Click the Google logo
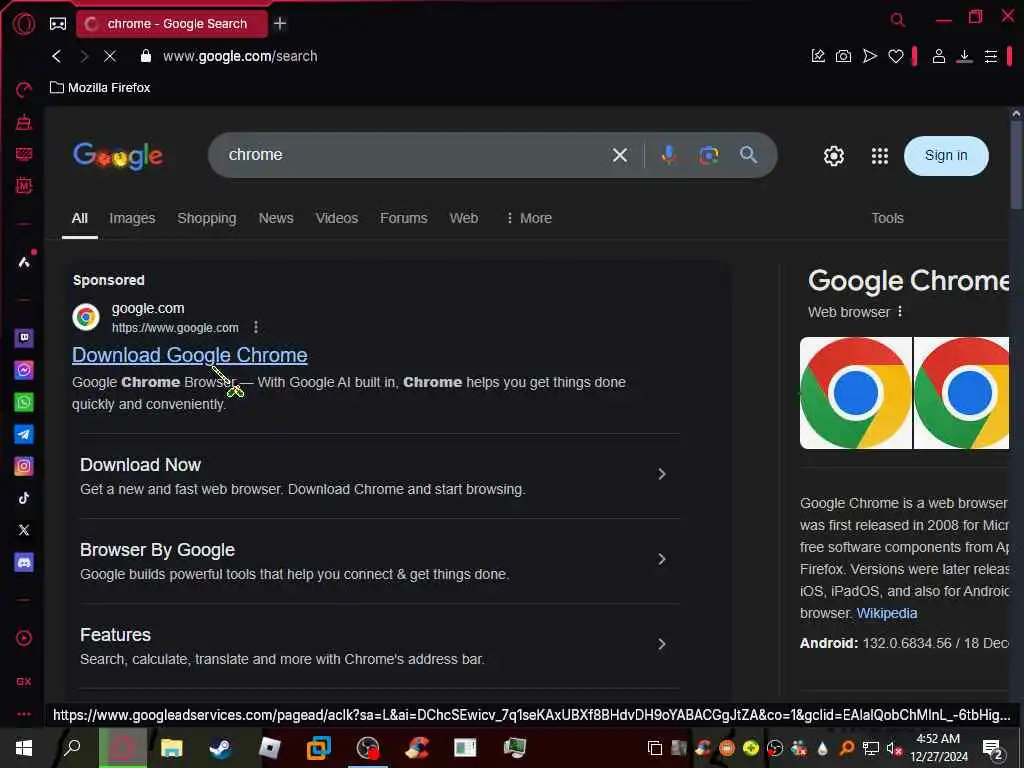 pyautogui.click(x=118, y=155)
